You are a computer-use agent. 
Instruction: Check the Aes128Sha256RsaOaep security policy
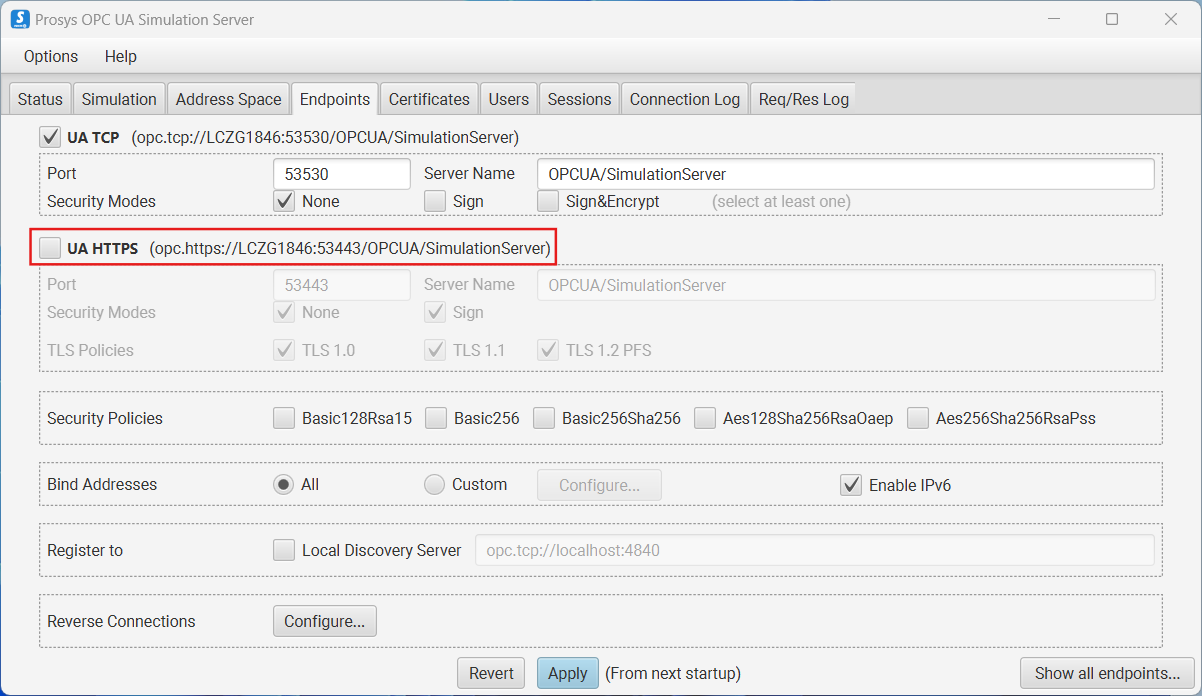(x=705, y=418)
